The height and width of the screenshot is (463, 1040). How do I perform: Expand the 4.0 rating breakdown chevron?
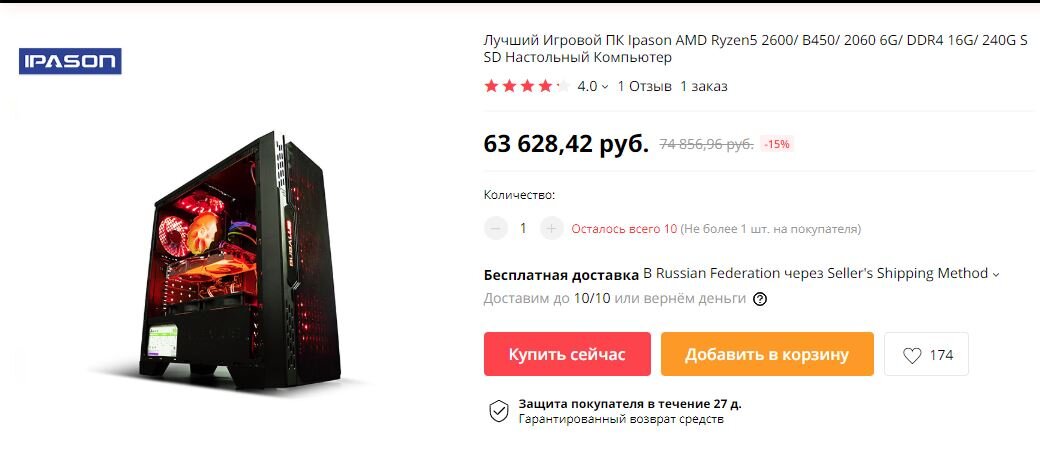click(x=604, y=87)
